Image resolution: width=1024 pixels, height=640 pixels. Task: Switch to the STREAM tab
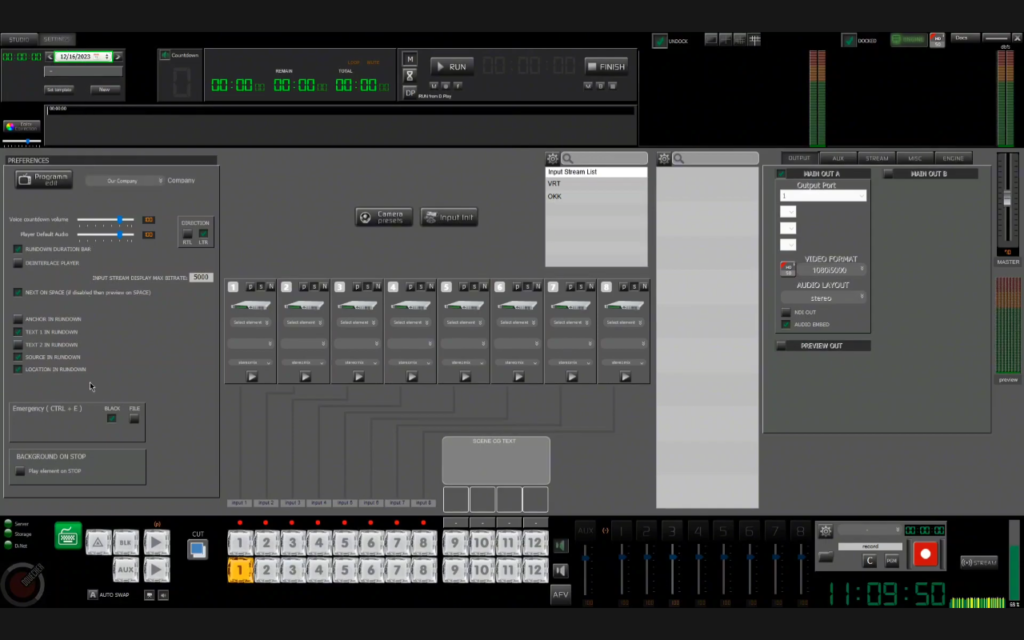[876, 158]
